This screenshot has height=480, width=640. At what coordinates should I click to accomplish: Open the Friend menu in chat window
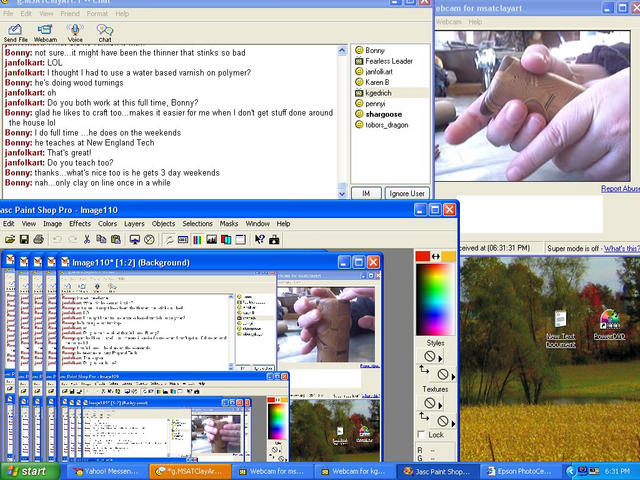click(70, 13)
